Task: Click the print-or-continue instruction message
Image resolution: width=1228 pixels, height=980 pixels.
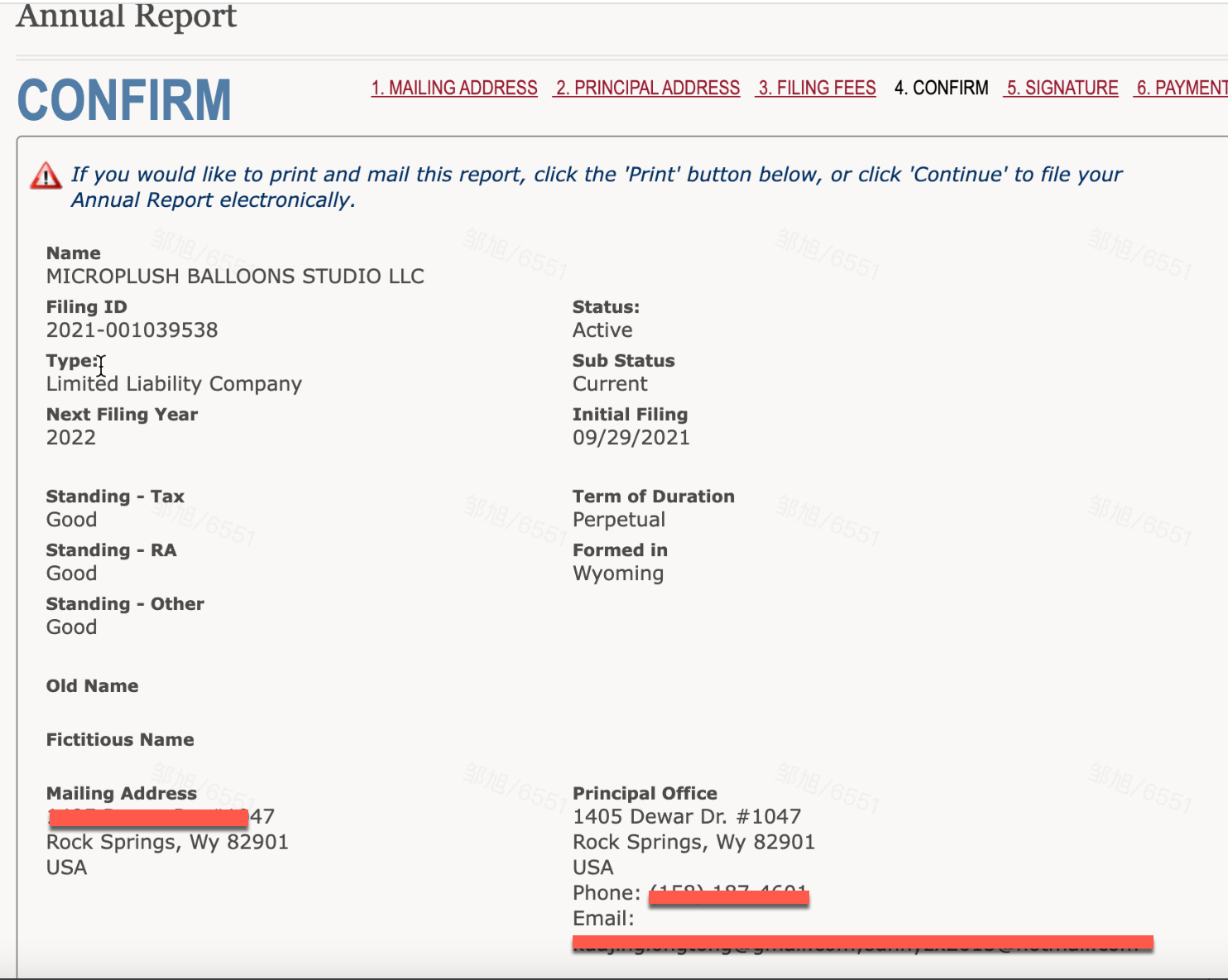Action: [596, 187]
